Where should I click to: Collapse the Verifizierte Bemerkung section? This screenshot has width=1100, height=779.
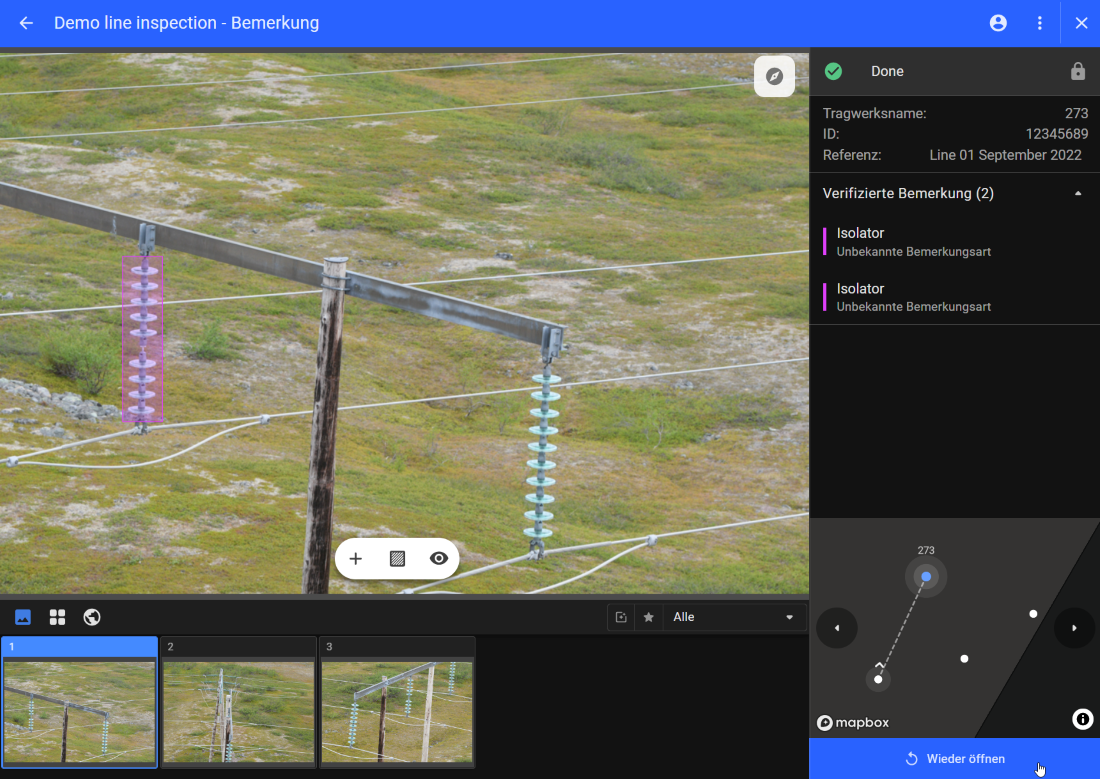1077,193
